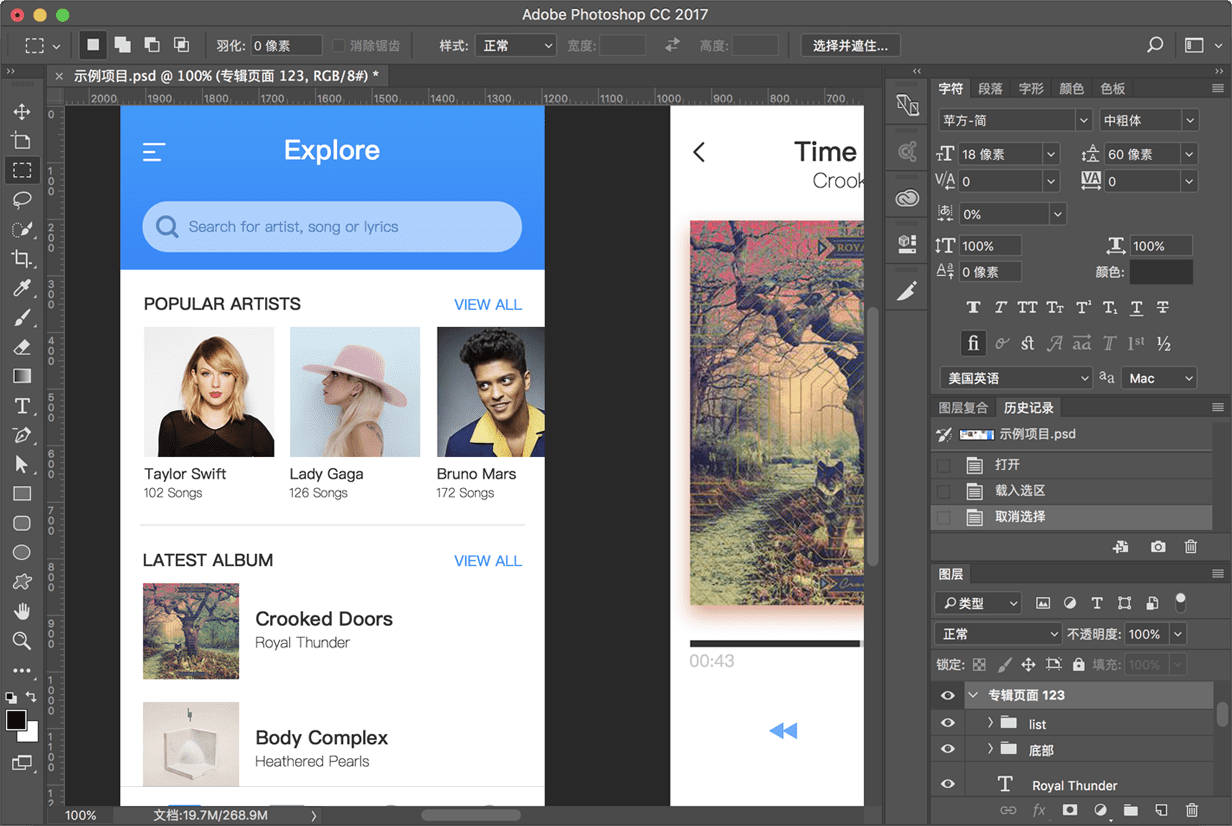Screen dimensions: 1232x826
Task: Toggle visibility of the list folder
Action: (947, 724)
